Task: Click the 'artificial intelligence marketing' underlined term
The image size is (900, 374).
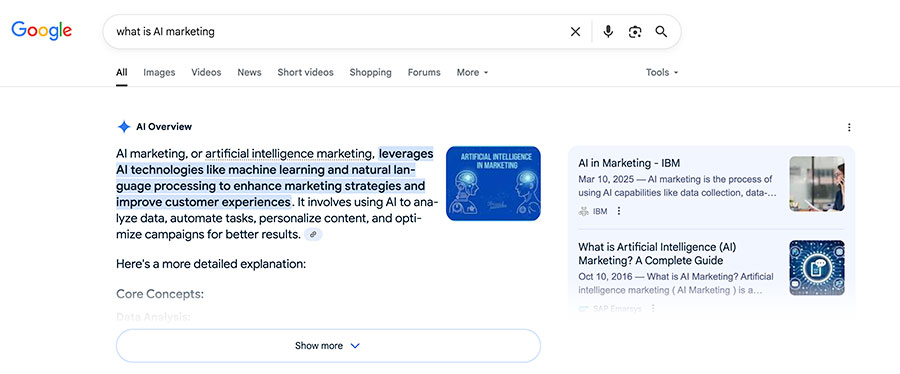Action: pos(289,154)
